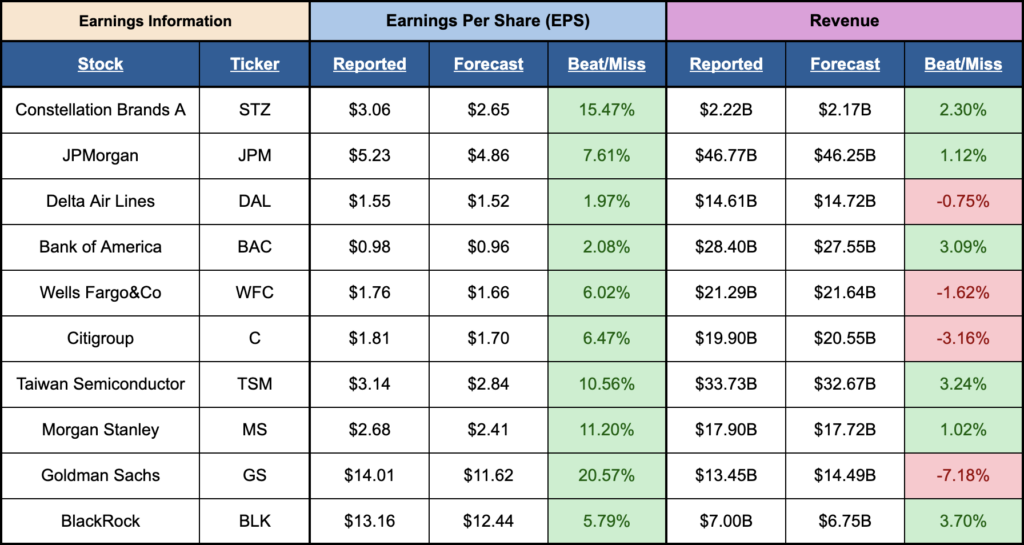Select BlackRock's $7.00B reported revenue cell
The height and width of the screenshot is (545, 1024).
click(726, 521)
